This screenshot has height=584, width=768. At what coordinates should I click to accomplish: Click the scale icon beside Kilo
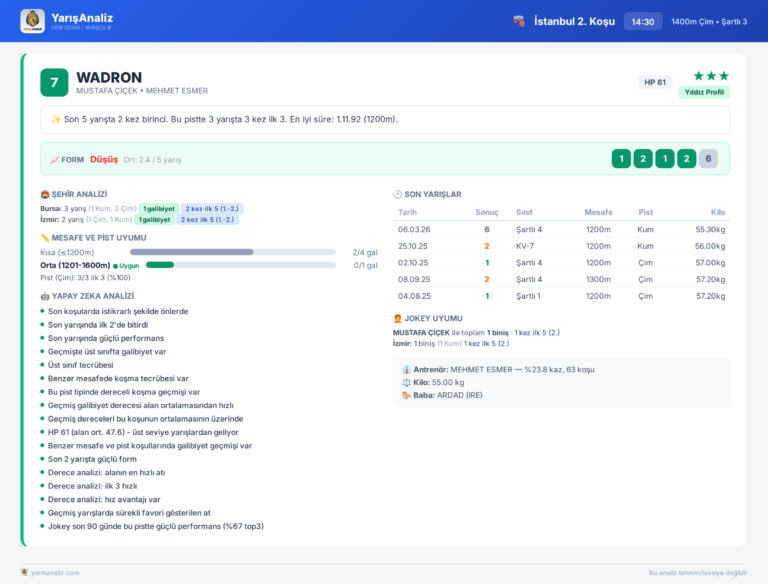point(406,382)
